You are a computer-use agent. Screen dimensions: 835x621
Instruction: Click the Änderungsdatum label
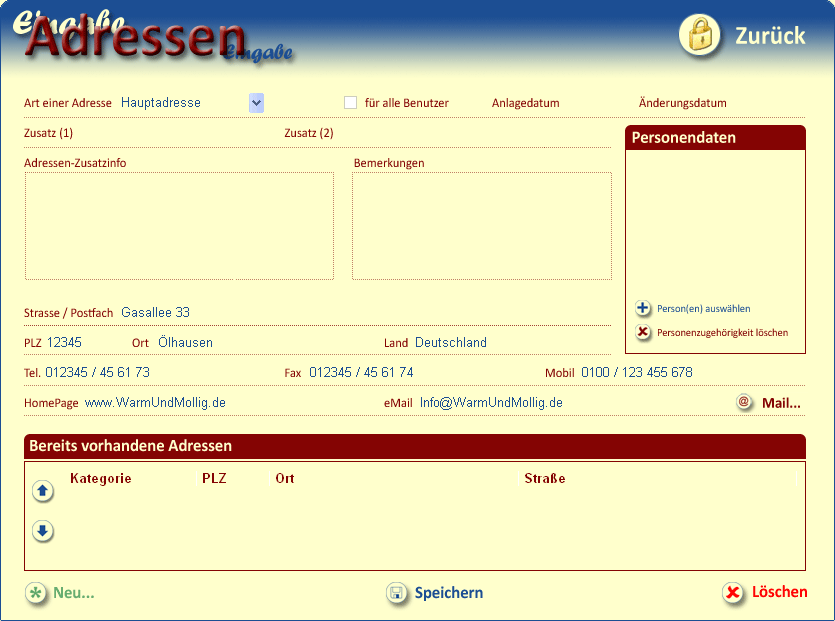pyautogui.click(x=683, y=103)
